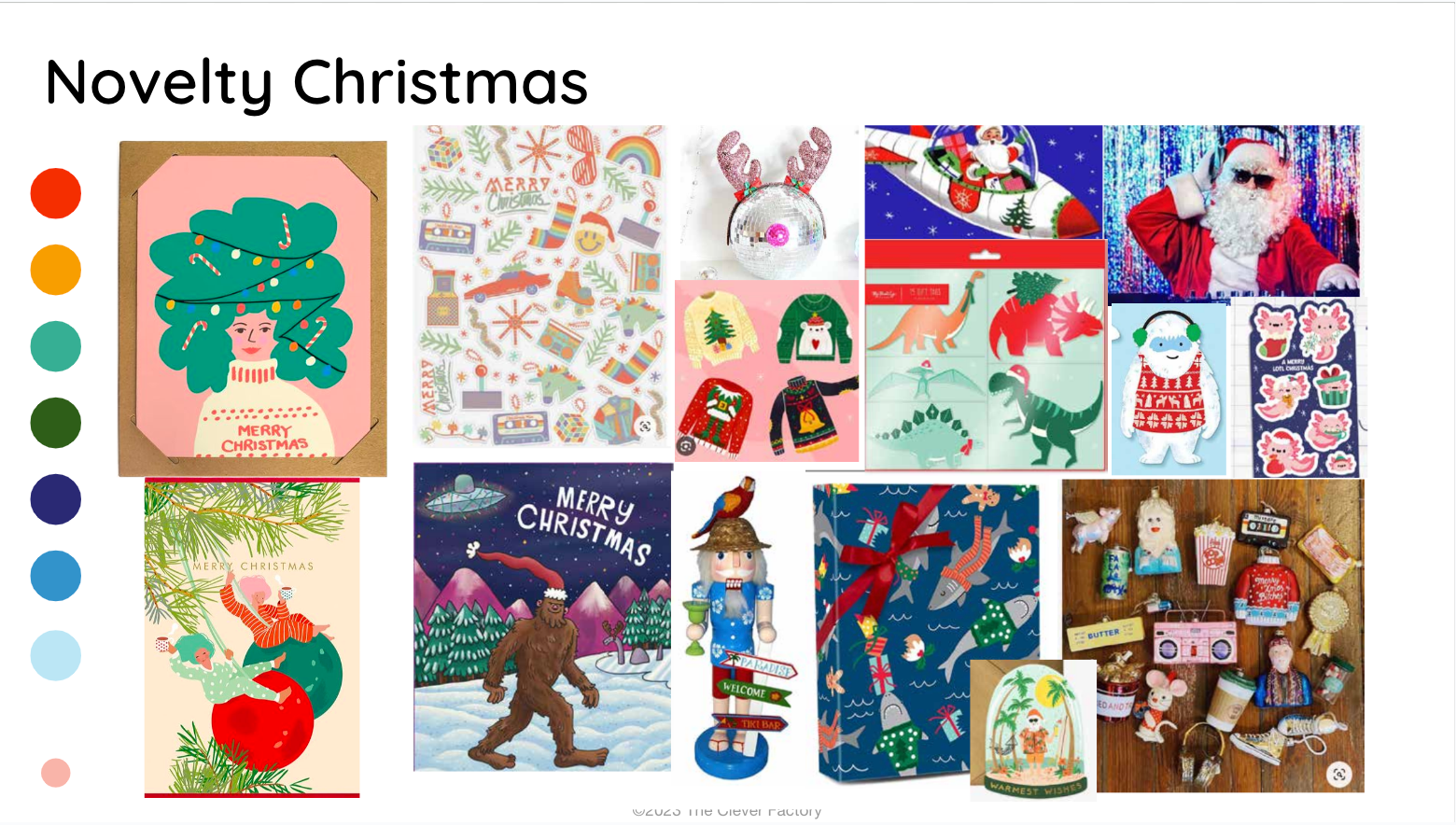Select the yeti in sweater illustration
Image resolution: width=1456 pixels, height=825 pixels.
coord(1169,388)
